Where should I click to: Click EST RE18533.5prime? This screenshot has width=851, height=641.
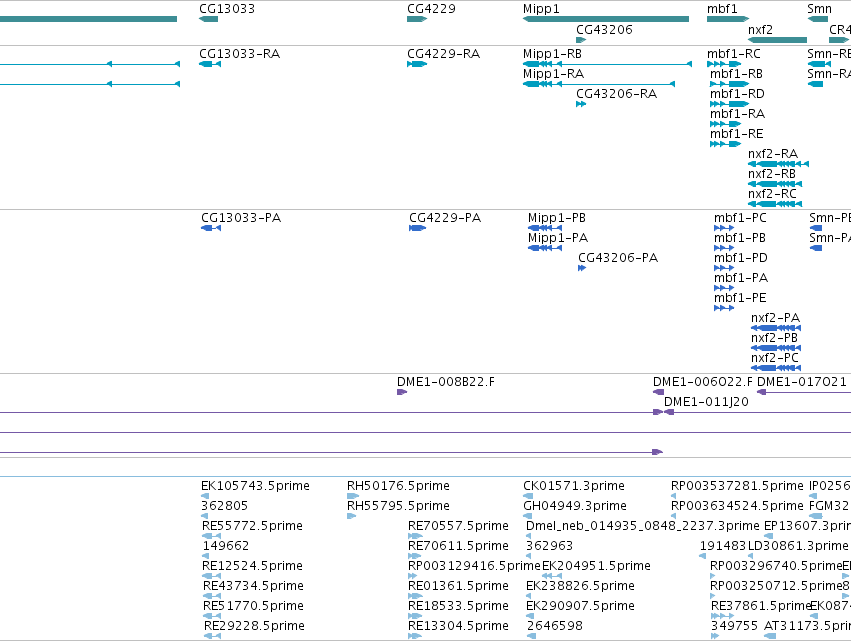[x=458, y=606]
